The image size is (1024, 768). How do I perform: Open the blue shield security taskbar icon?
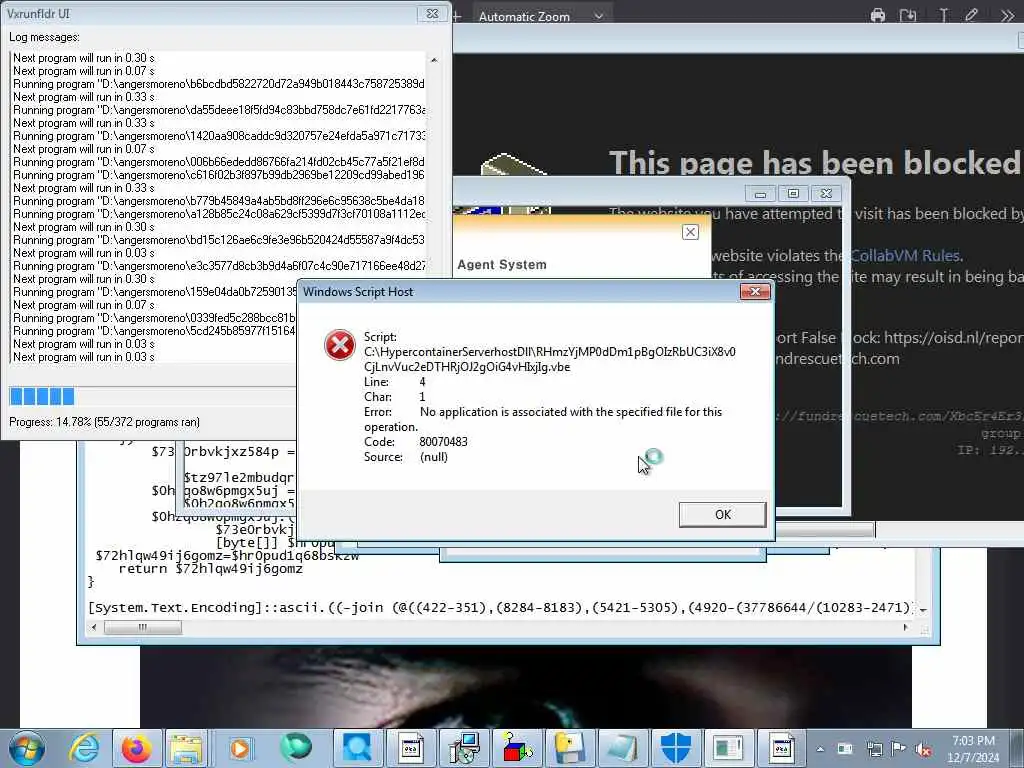point(676,748)
